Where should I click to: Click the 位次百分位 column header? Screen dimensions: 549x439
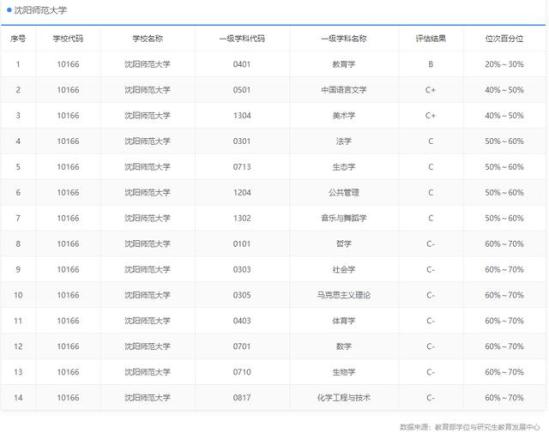[x=504, y=39]
